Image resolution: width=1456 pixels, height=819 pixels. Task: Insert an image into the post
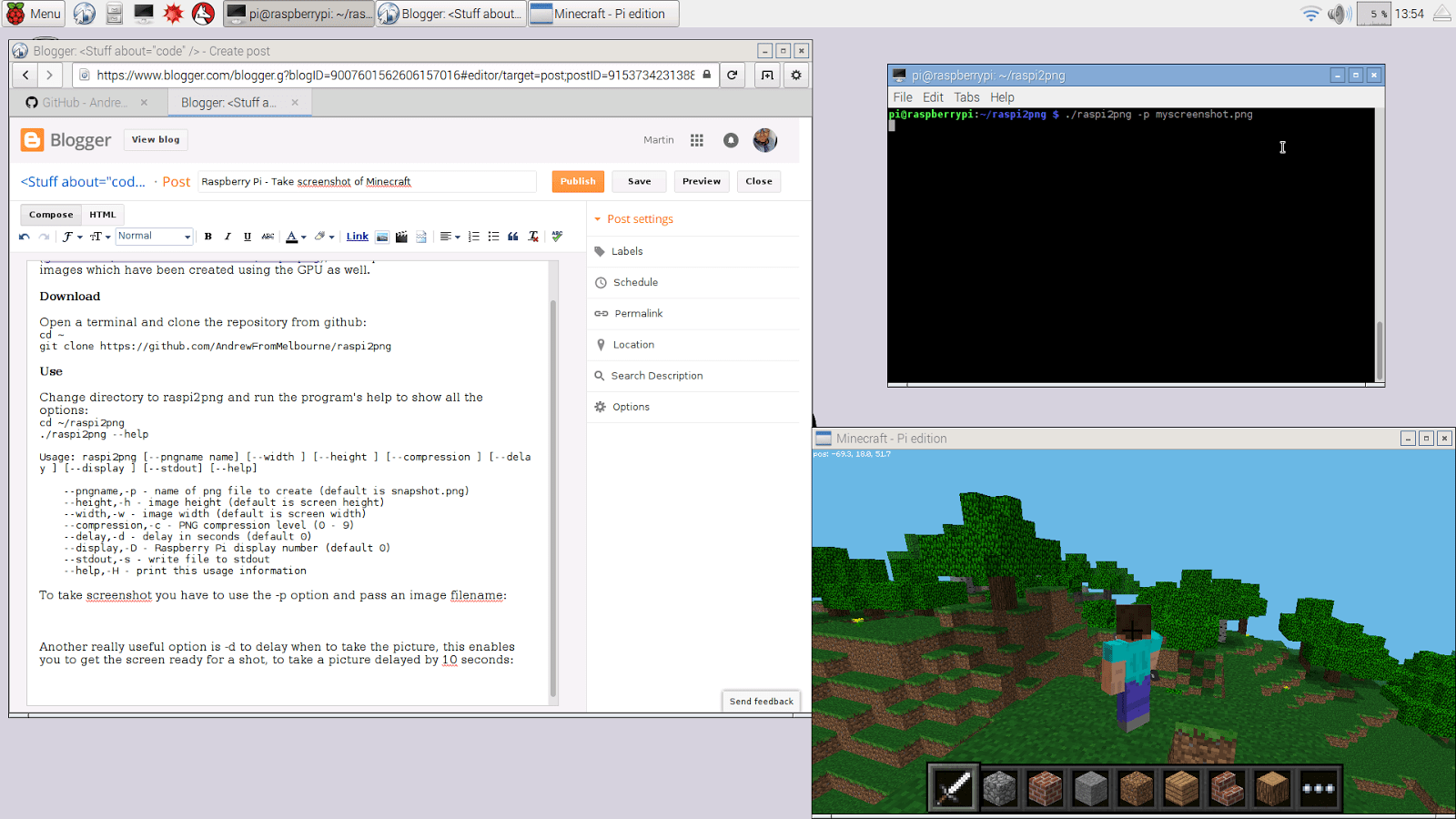[x=382, y=237]
